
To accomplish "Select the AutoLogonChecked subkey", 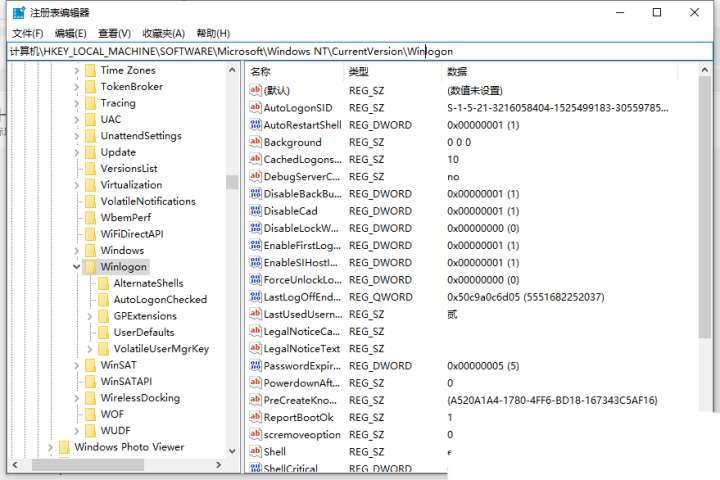I will (160, 299).
